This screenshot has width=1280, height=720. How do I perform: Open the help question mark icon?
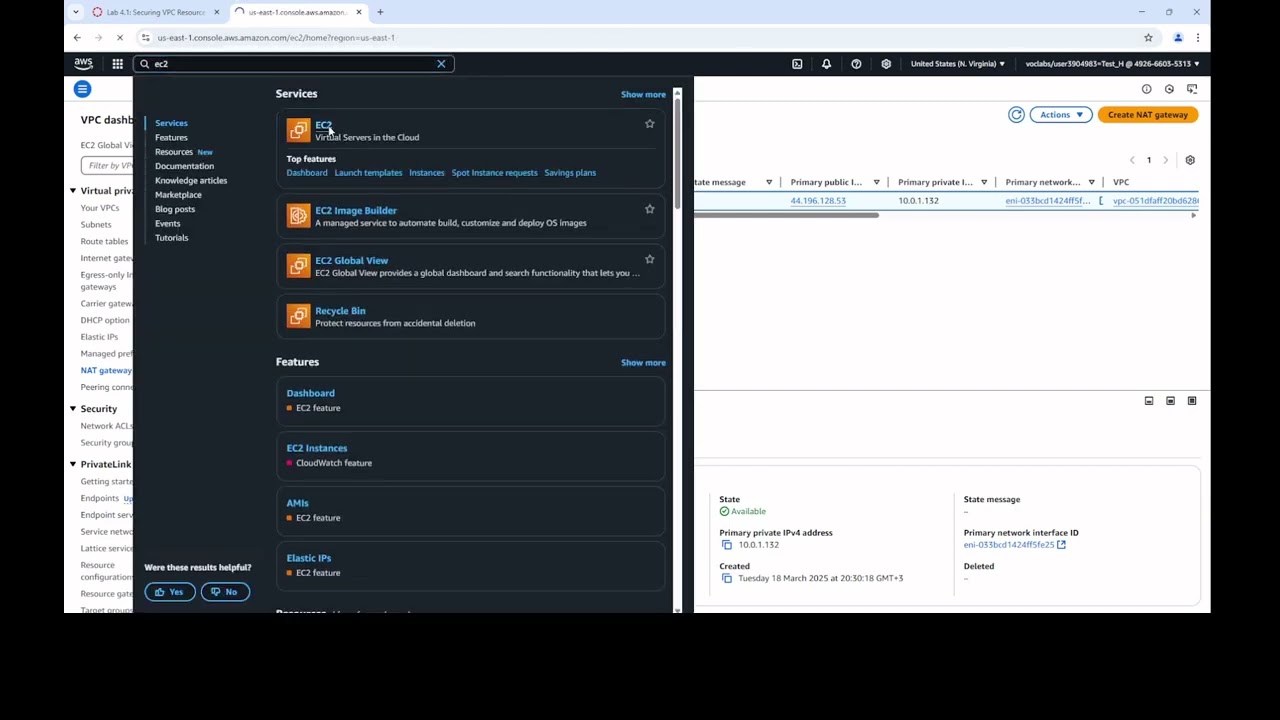856,64
